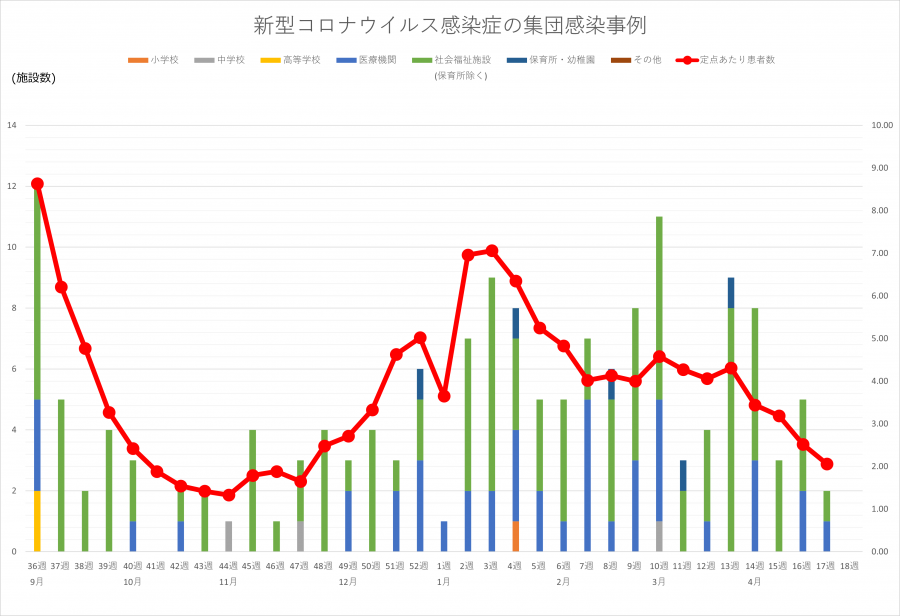900x616 pixels.
Task: Click the yellow segment in the 36週 bar
Action: [37, 521]
